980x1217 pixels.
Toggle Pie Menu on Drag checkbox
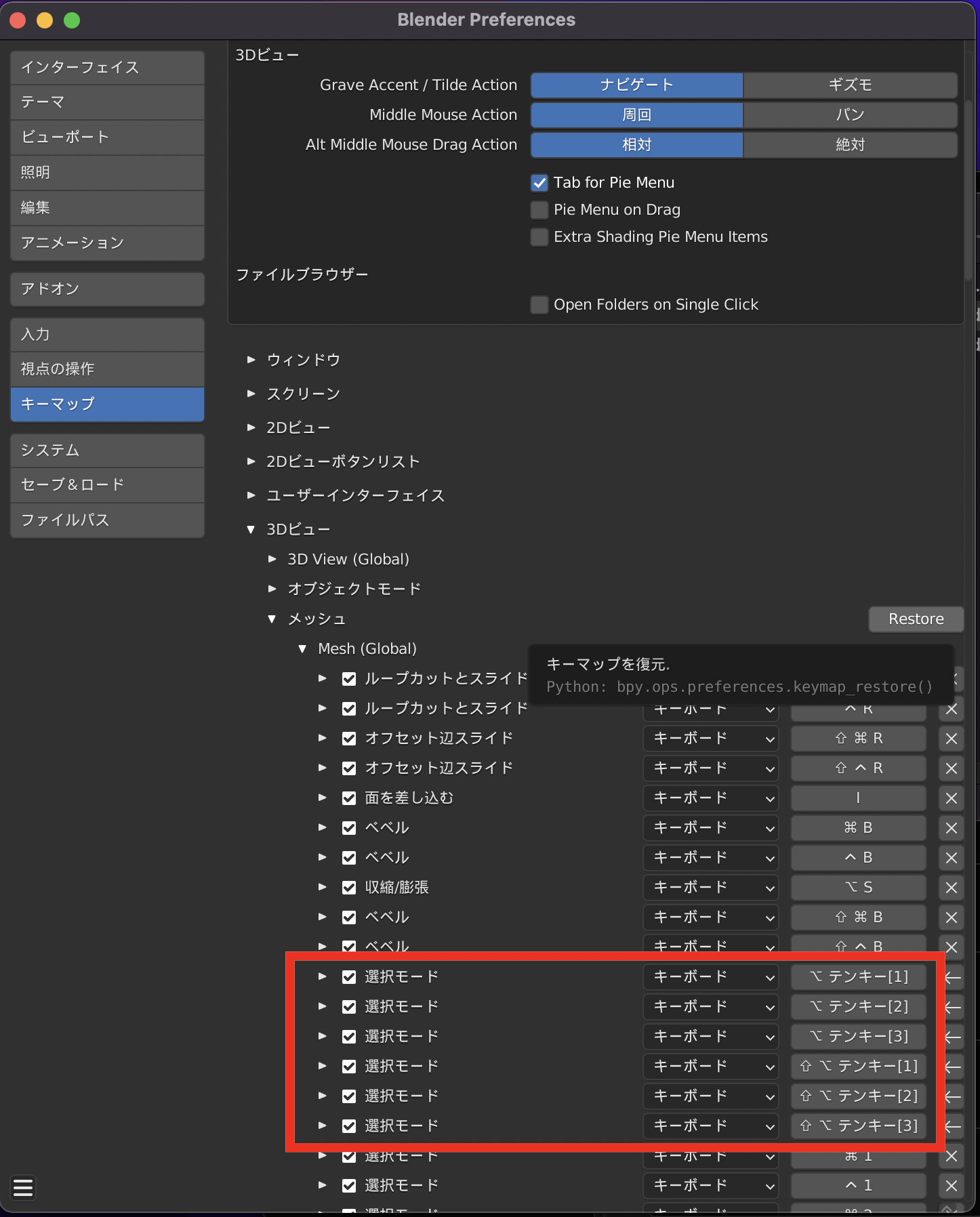click(539, 210)
